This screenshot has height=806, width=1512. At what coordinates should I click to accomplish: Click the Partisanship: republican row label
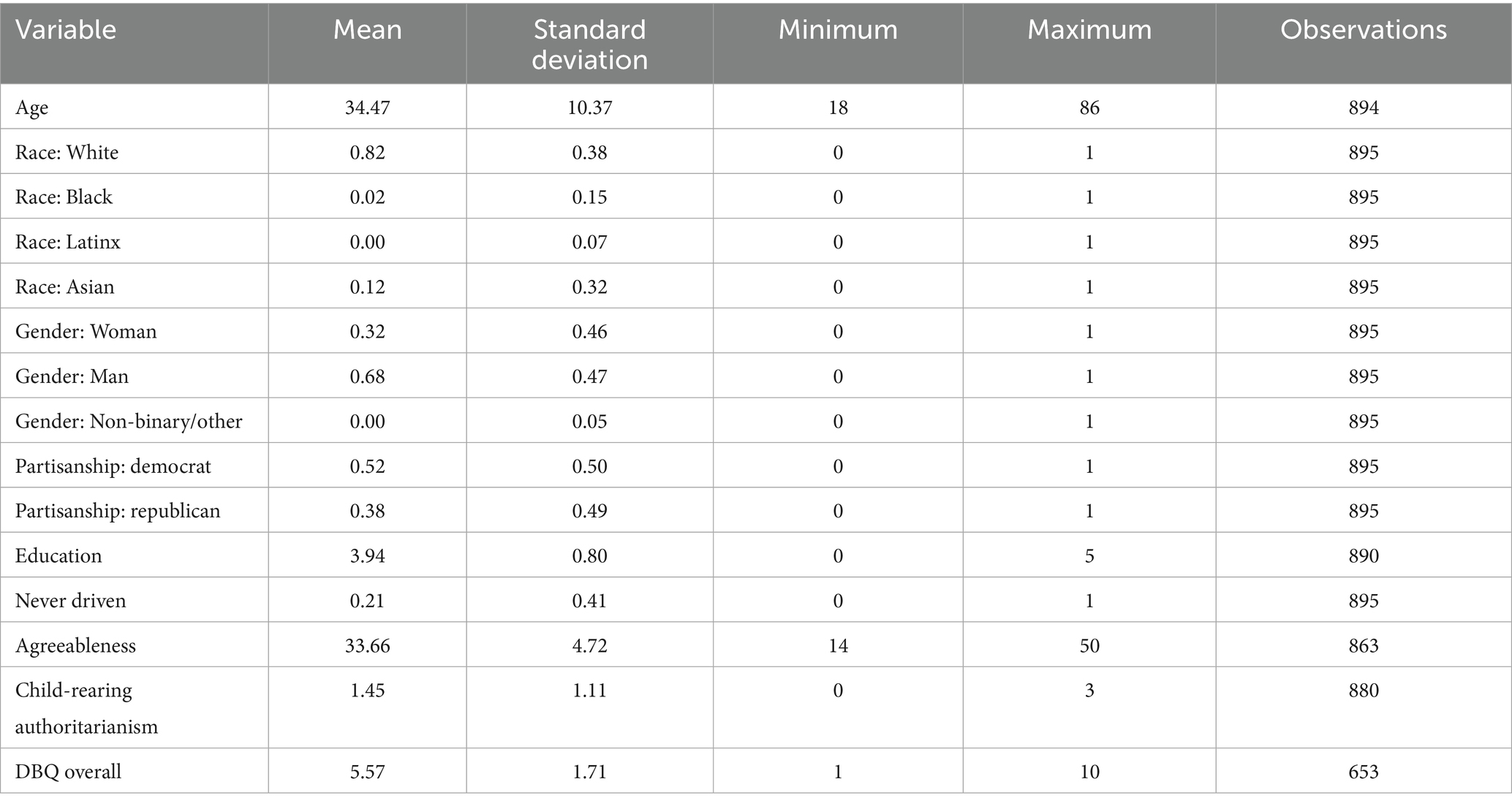(x=118, y=511)
